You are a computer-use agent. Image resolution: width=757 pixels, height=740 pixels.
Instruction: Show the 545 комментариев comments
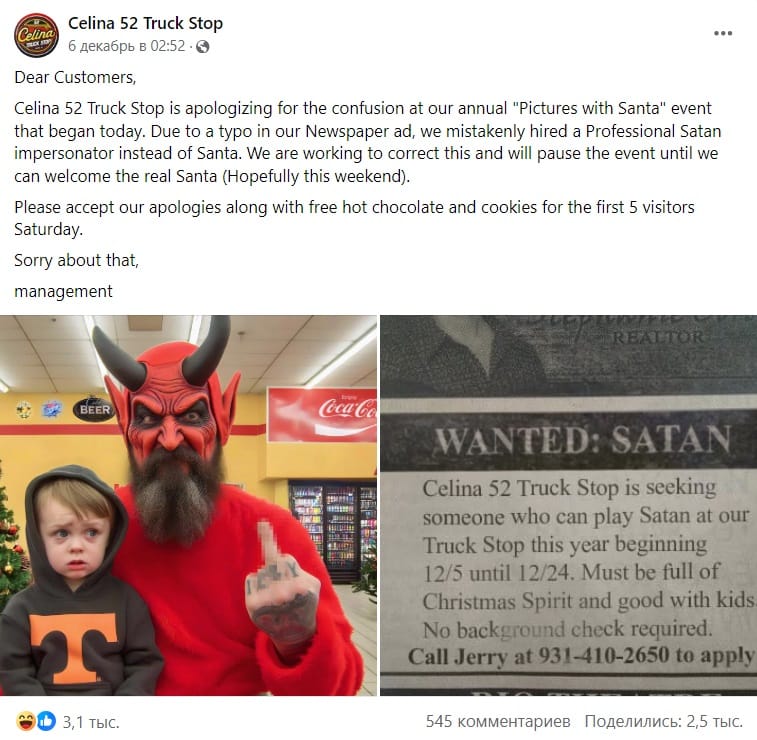pyautogui.click(x=498, y=721)
